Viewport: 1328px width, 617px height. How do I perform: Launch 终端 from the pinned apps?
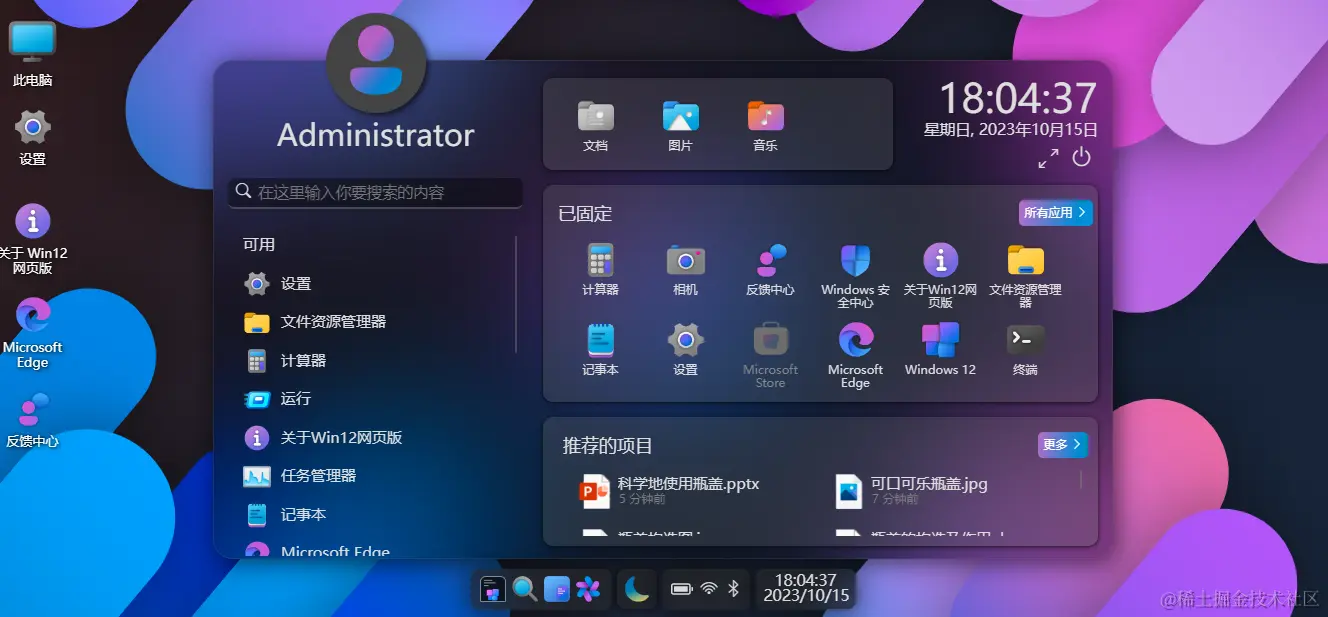click(x=1025, y=349)
